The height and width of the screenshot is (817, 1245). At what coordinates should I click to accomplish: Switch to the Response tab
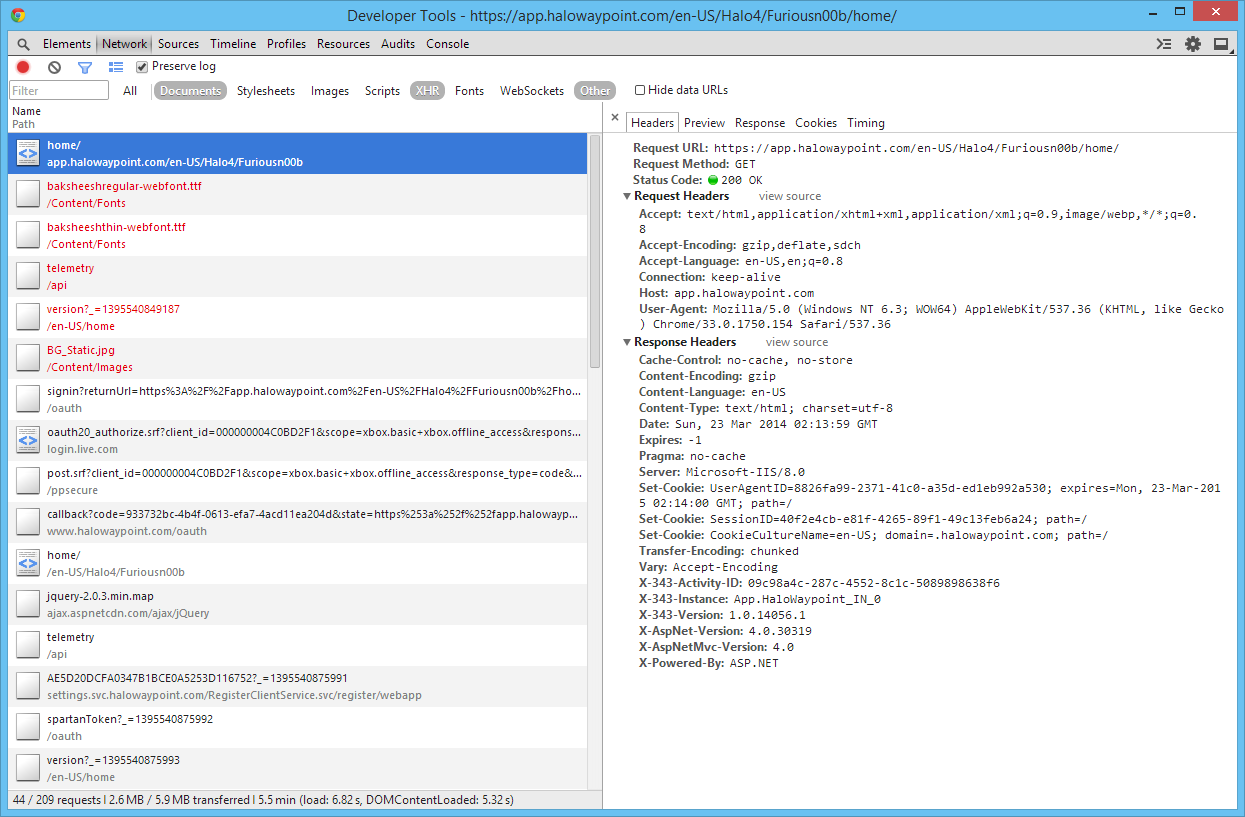[x=760, y=123]
